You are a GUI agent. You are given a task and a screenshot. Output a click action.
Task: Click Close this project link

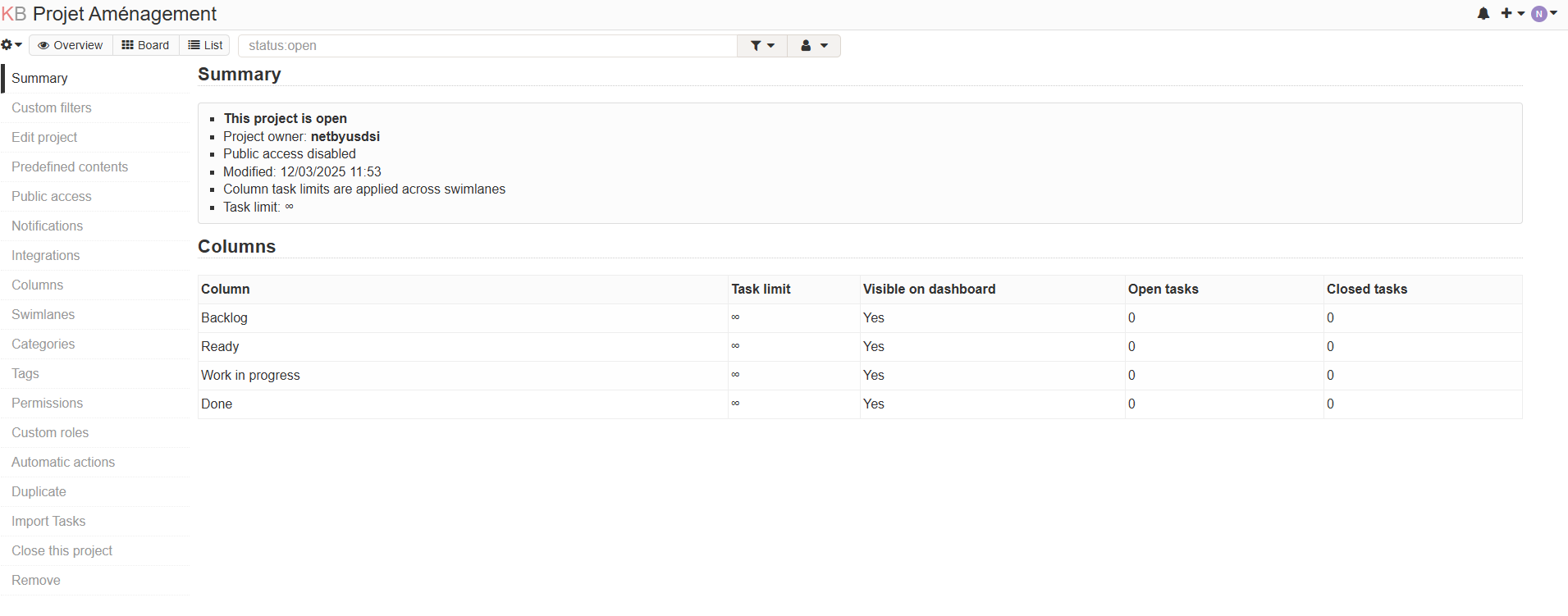coord(62,551)
